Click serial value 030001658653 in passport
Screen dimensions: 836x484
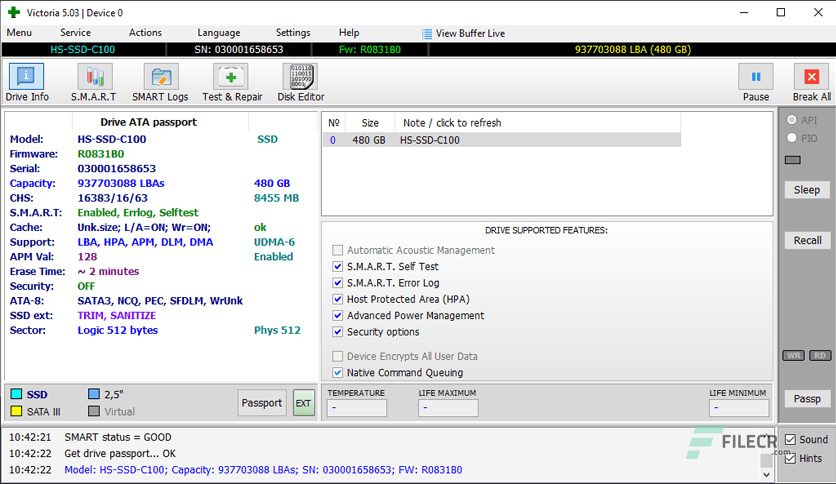pos(117,168)
